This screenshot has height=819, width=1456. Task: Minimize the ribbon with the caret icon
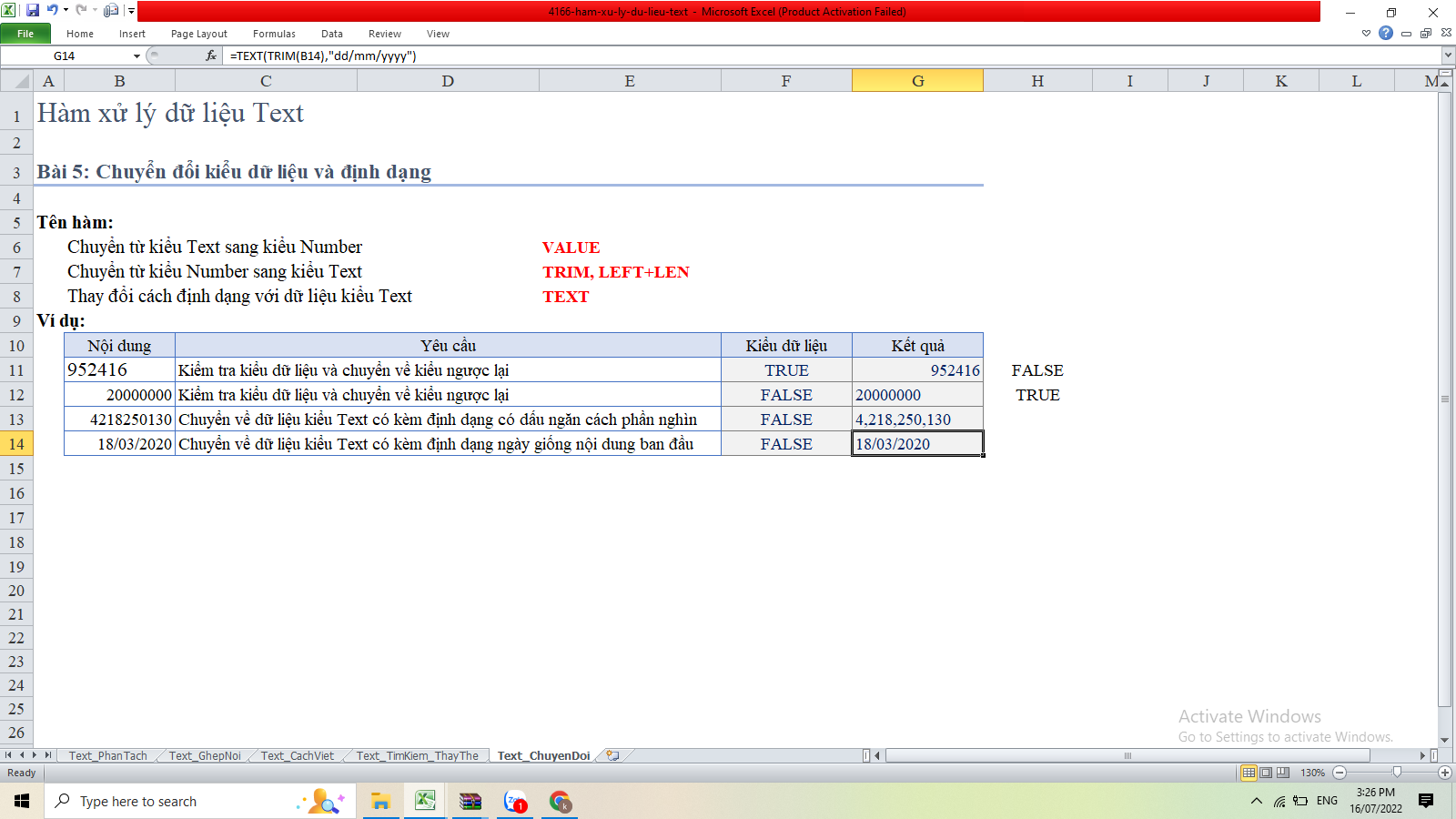[x=1366, y=34]
